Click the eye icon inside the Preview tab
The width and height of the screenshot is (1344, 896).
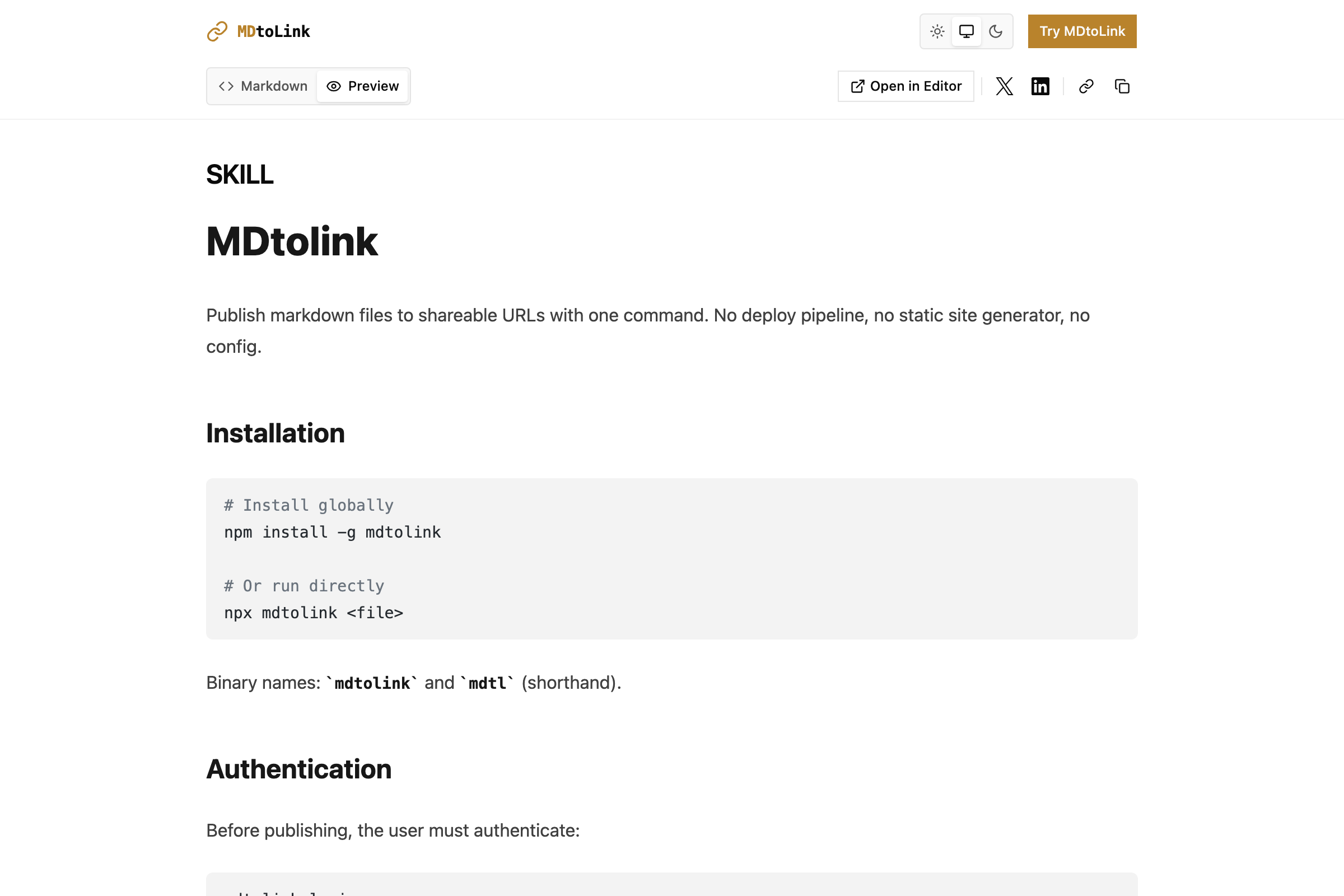(x=333, y=86)
